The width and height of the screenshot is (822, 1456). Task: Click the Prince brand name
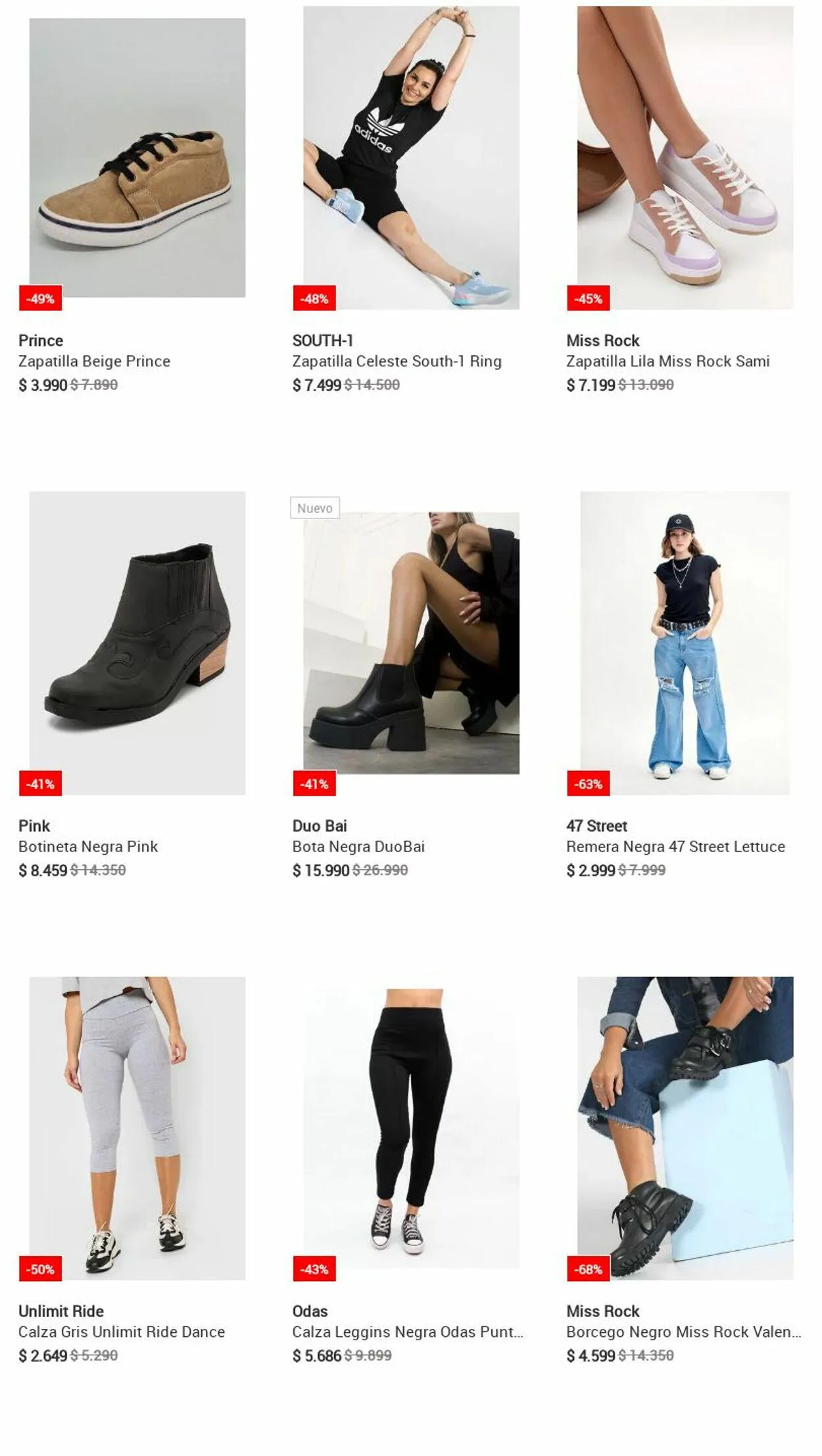[41, 341]
